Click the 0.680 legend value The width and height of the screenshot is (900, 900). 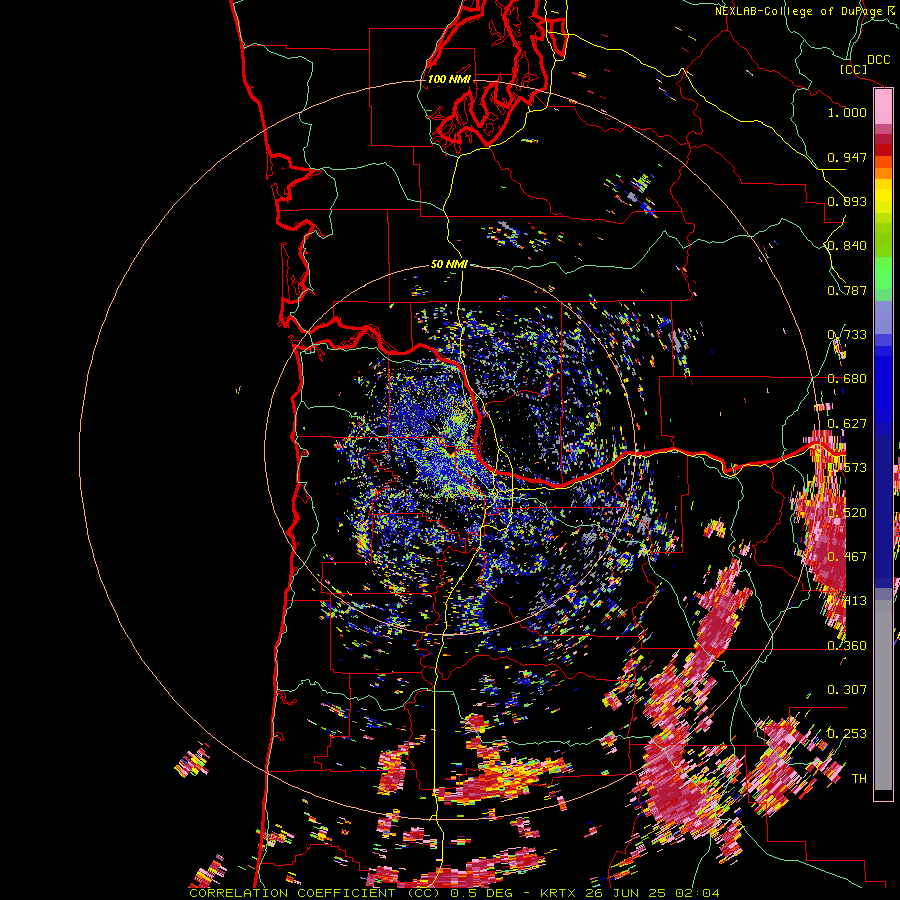click(847, 379)
